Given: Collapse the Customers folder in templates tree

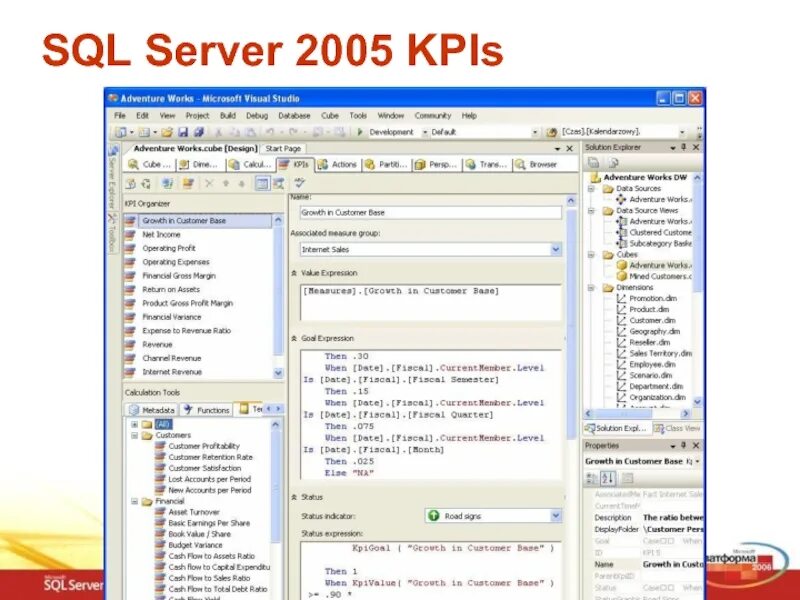Looking at the screenshot, I should point(135,435).
